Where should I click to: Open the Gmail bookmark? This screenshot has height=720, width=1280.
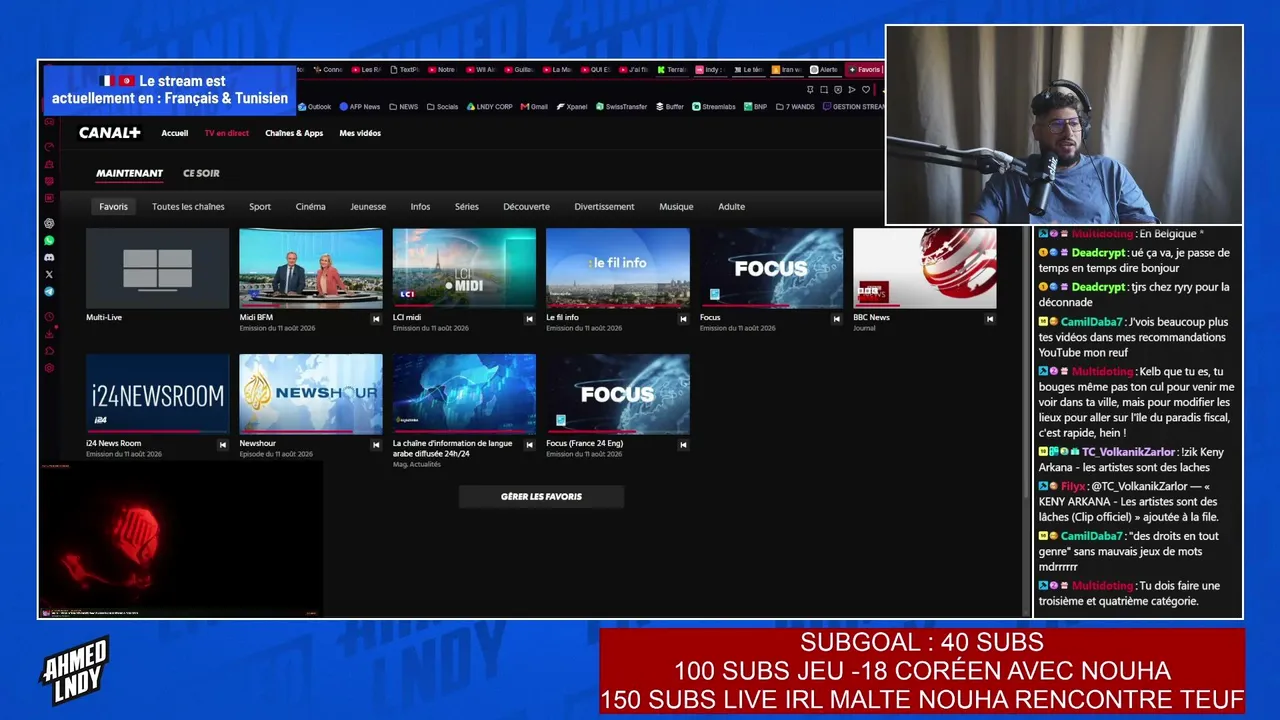click(x=534, y=107)
